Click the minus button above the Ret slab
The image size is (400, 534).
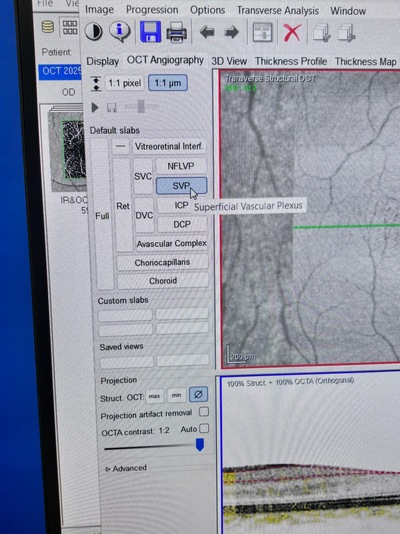coord(121,146)
